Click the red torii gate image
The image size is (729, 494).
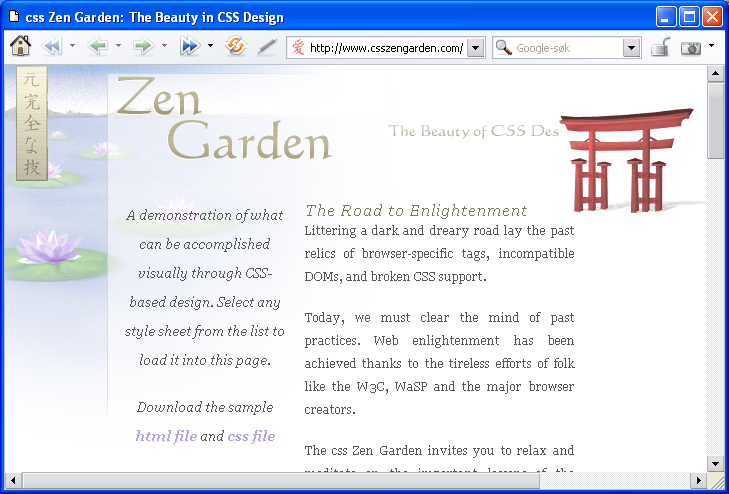coord(627,161)
